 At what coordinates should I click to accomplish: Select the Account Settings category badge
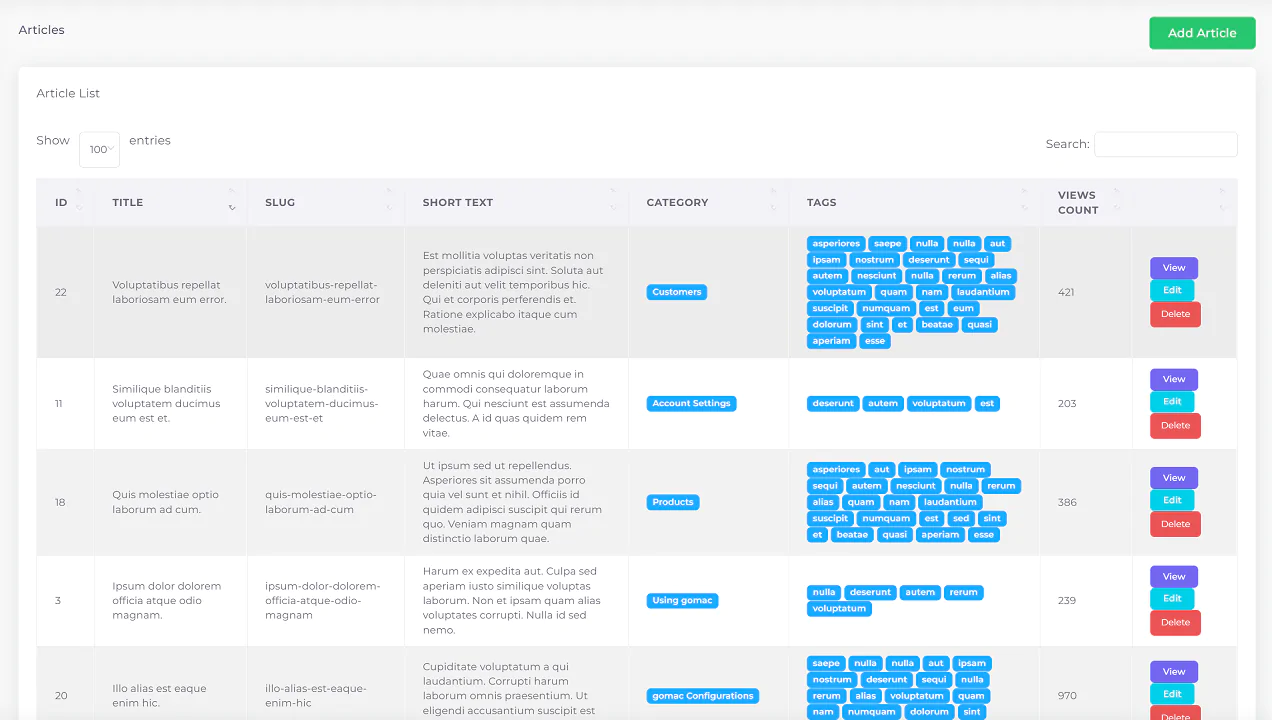[692, 404]
